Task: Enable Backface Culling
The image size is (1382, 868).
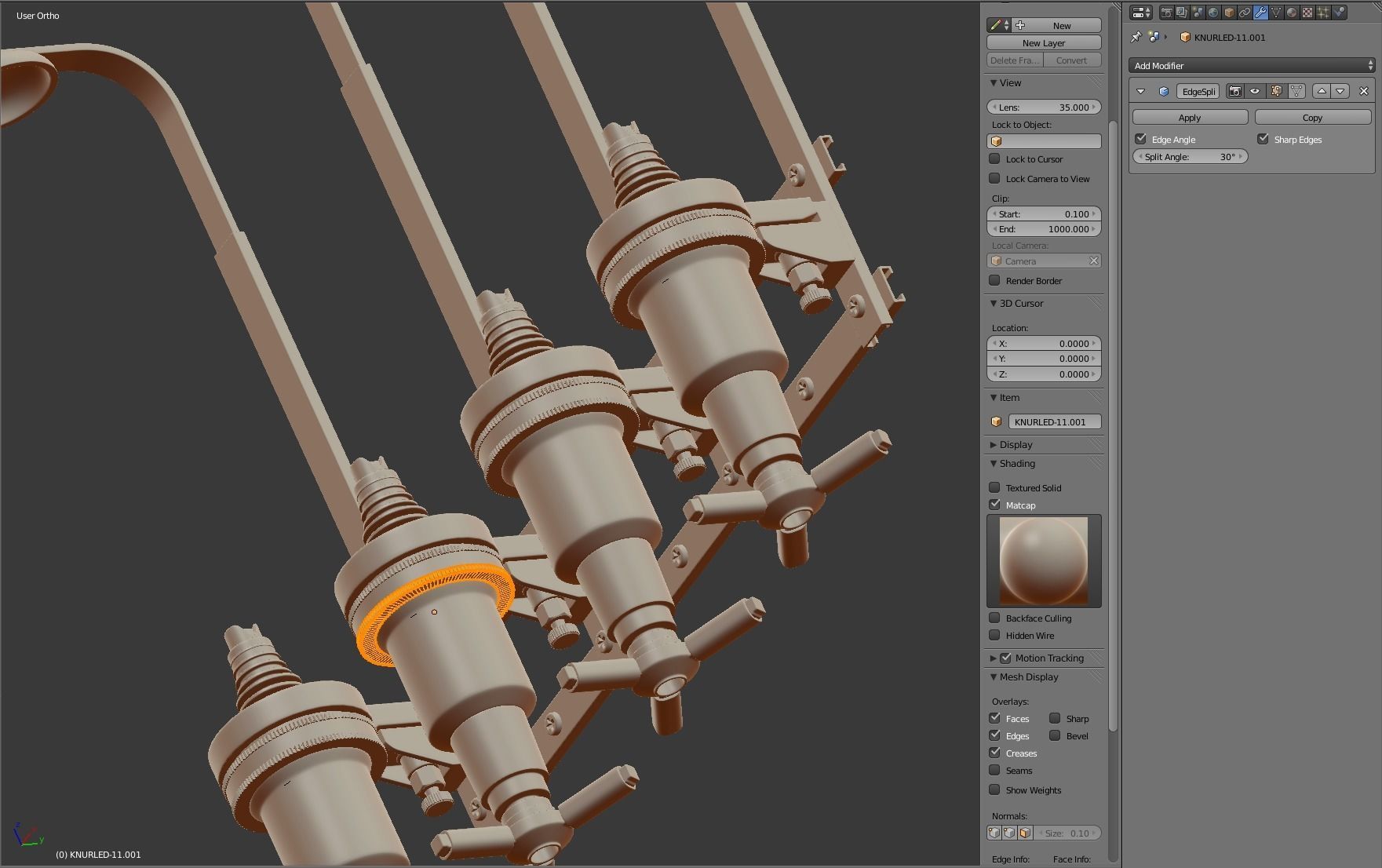Action: coord(994,618)
